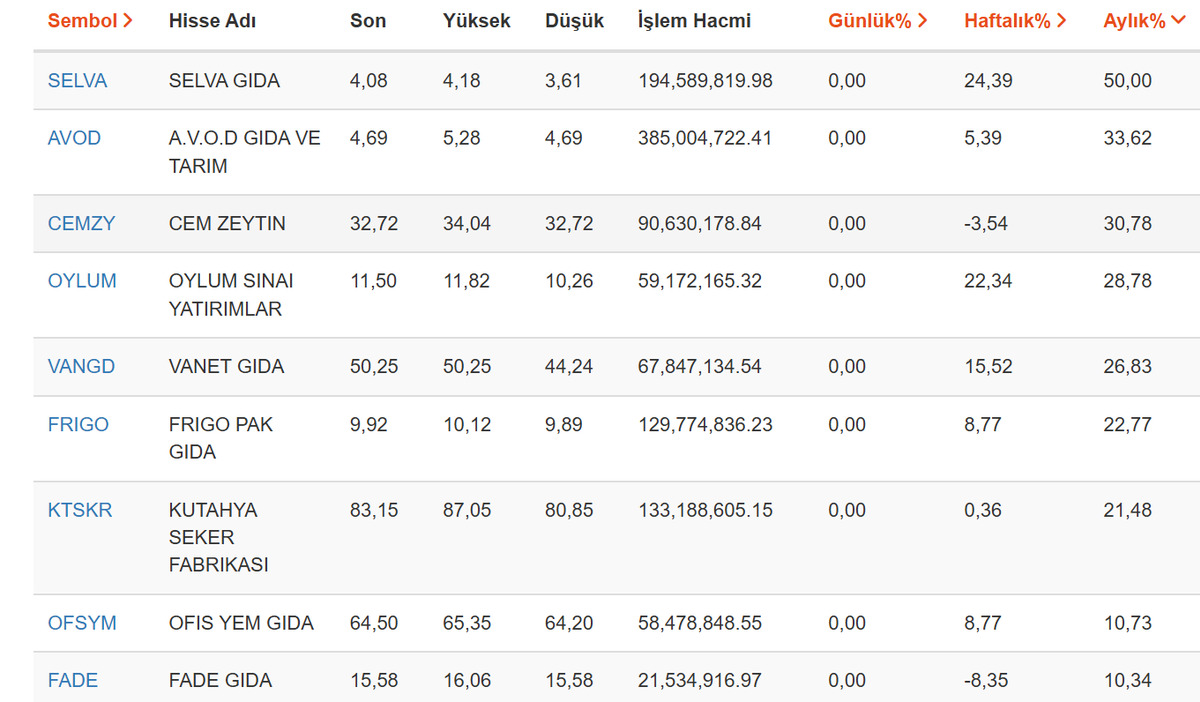Open the FRIGO stock link
Image resolution: width=1200 pixels, height=702 pixels.
(x=78, y=425)
